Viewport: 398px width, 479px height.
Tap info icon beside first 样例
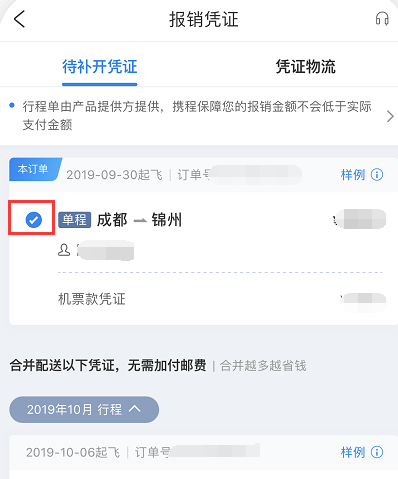377,174
